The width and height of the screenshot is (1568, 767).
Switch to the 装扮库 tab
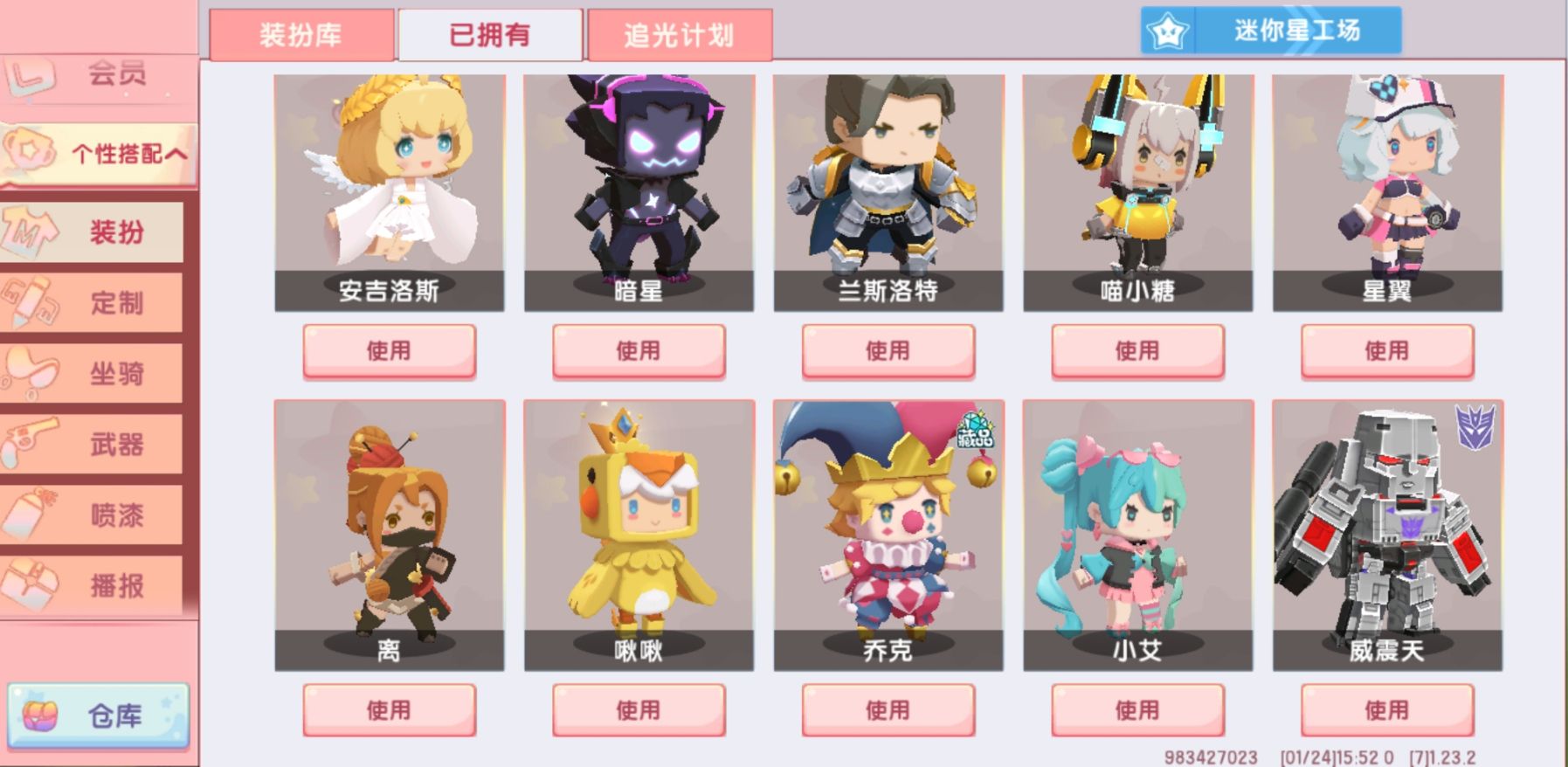[x=301, y=35]
